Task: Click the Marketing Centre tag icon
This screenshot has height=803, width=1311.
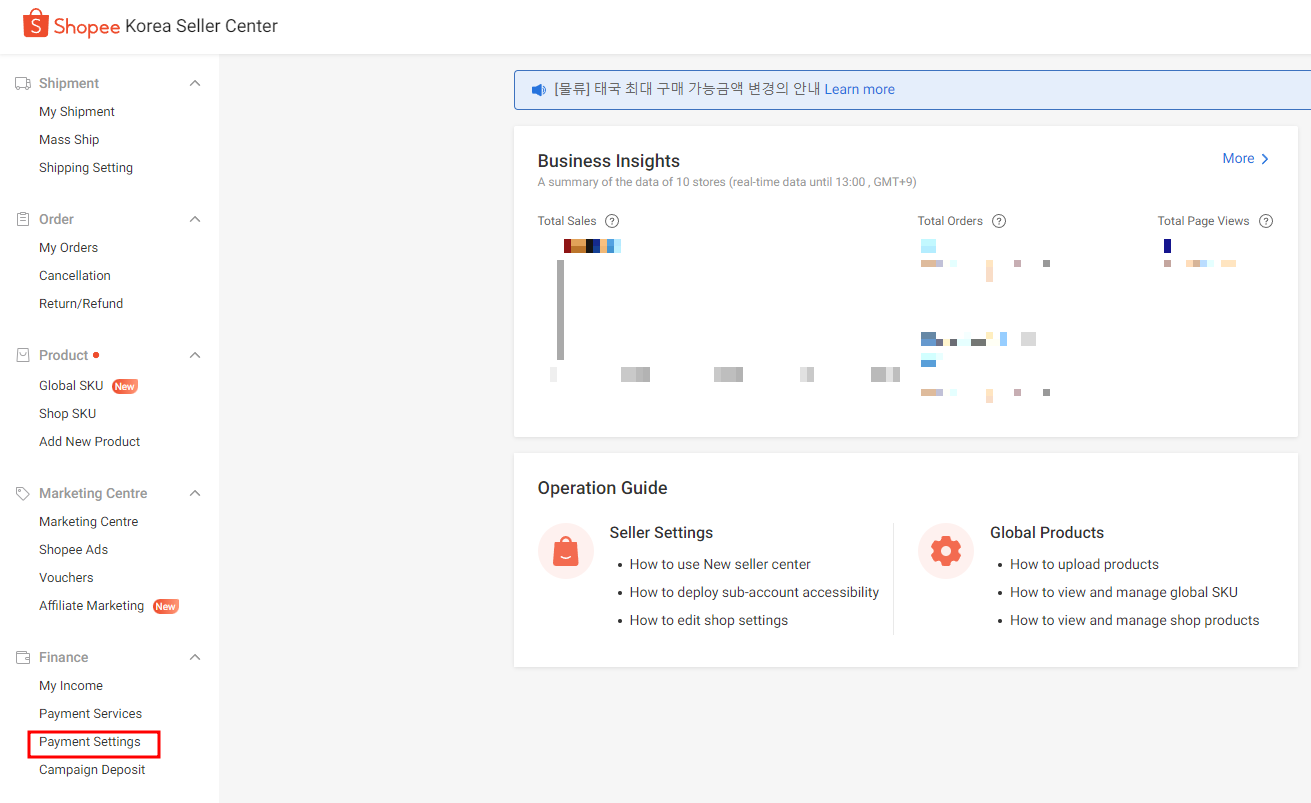Action: (23, 493)
